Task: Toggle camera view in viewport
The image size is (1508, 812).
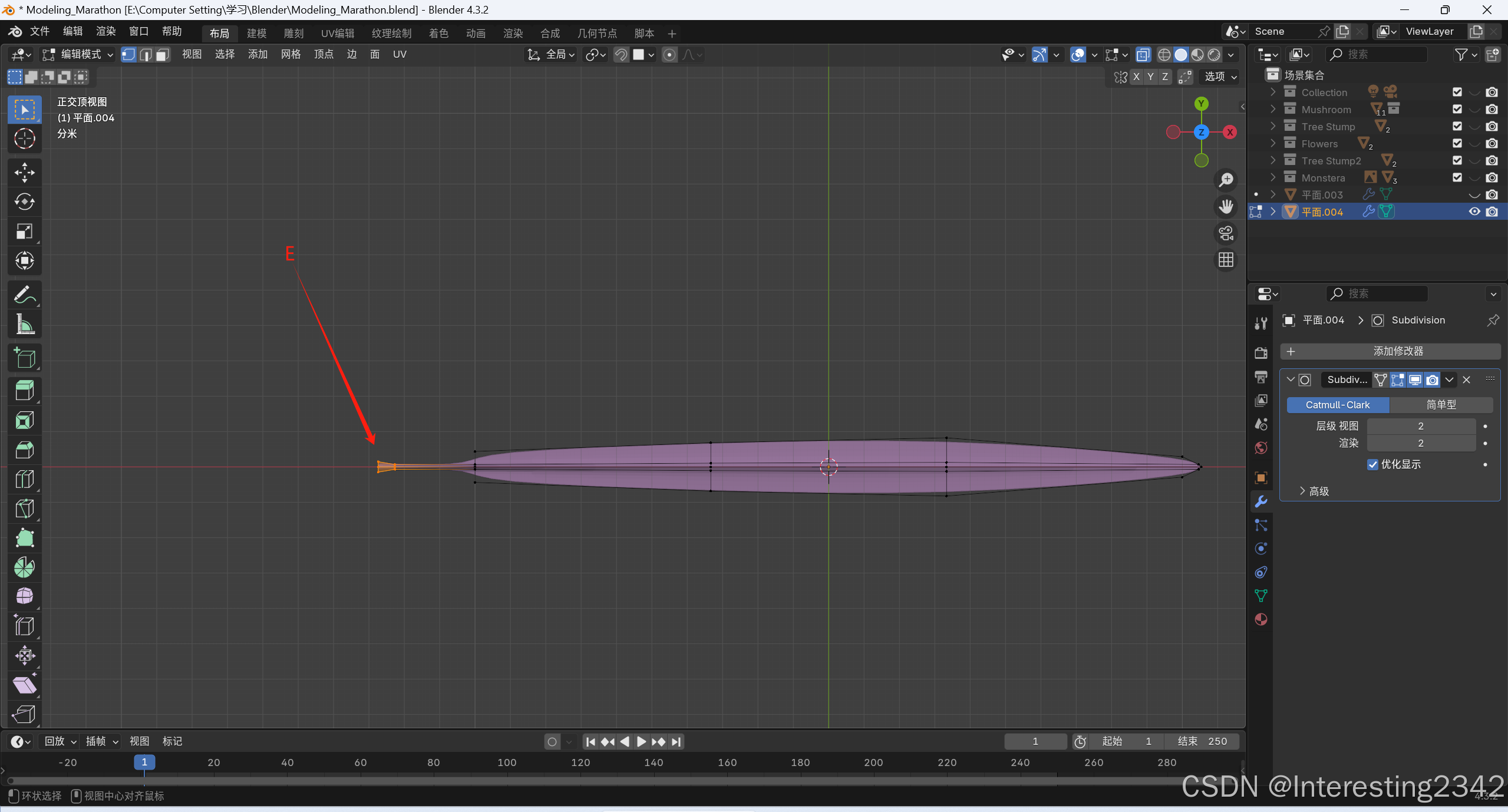Action: (1226, 233)
